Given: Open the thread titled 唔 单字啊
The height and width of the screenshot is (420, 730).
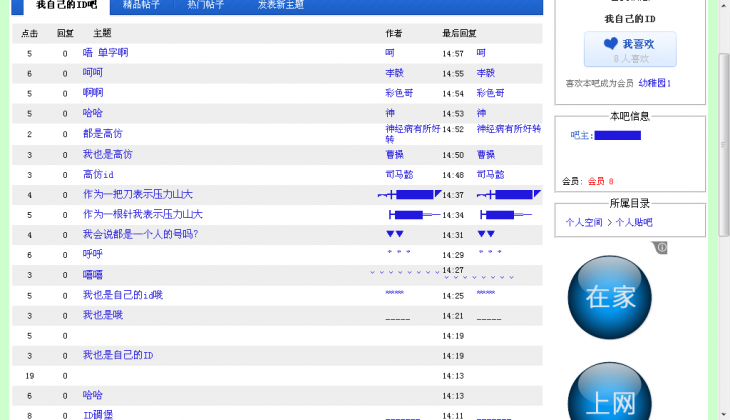Looking at the screenshot, I should coord(105,53).
